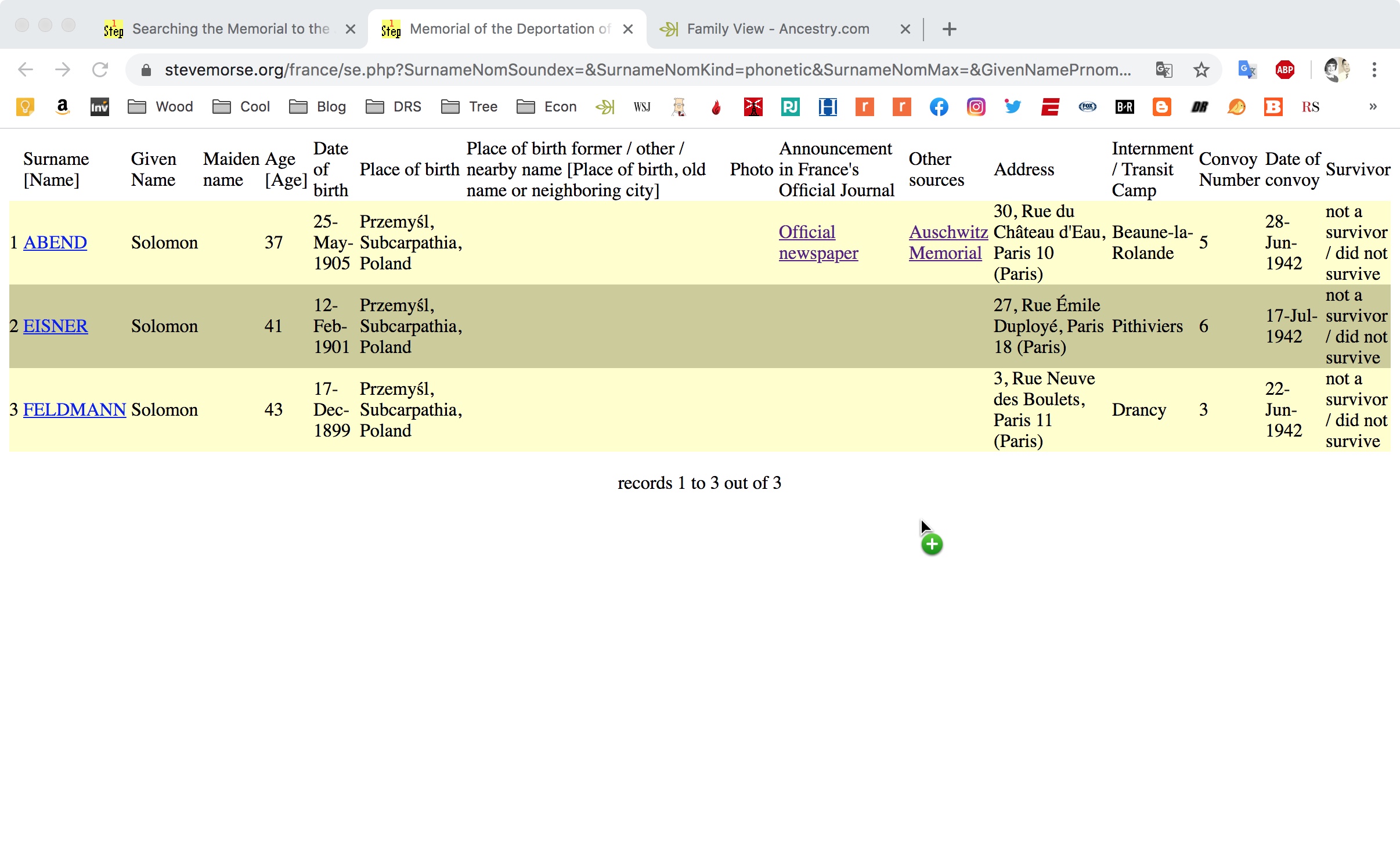Click the Twitter bird bookmark
The width and height of the screenshot is (1400, 843).
pyautogui.click(x=1013, y=107)
